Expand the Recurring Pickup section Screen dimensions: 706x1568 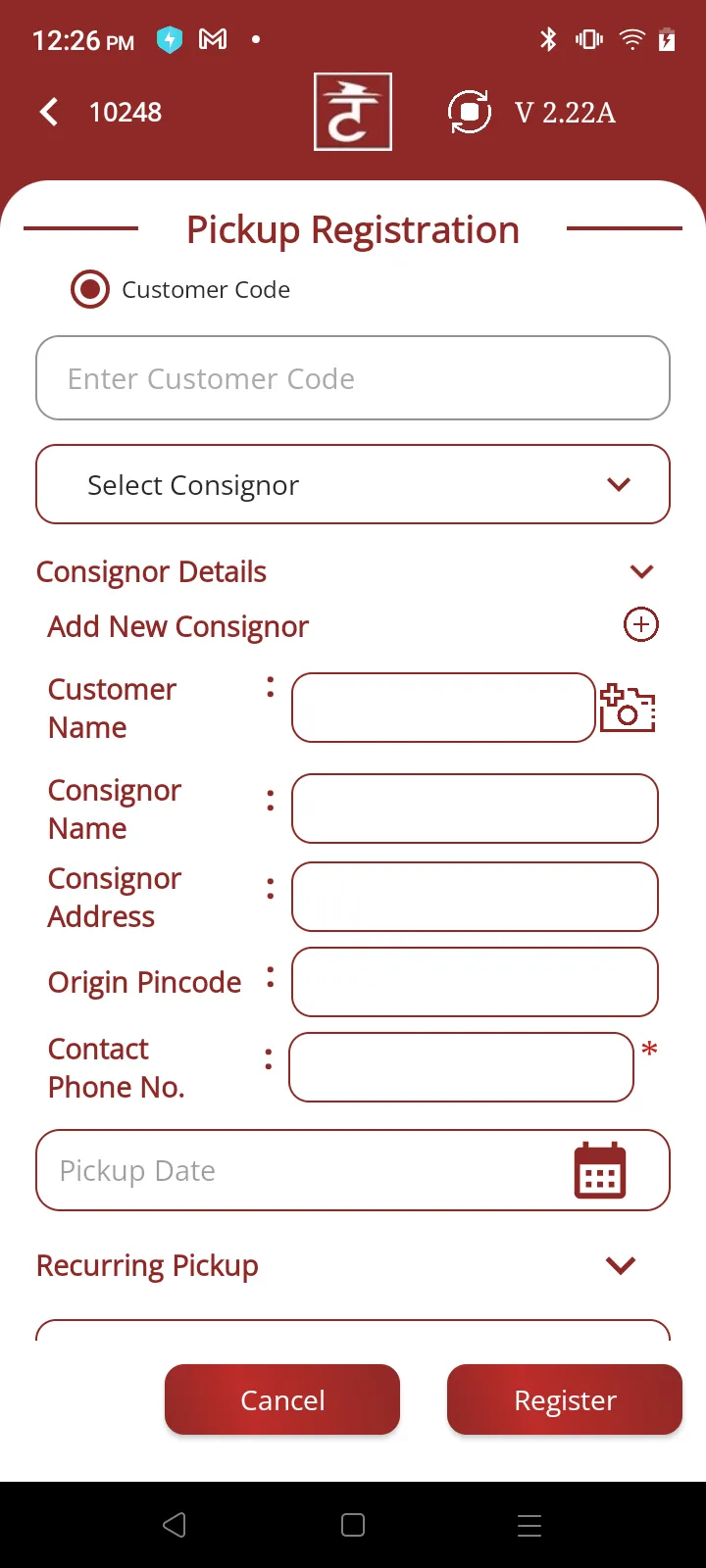coord(620,1265)
